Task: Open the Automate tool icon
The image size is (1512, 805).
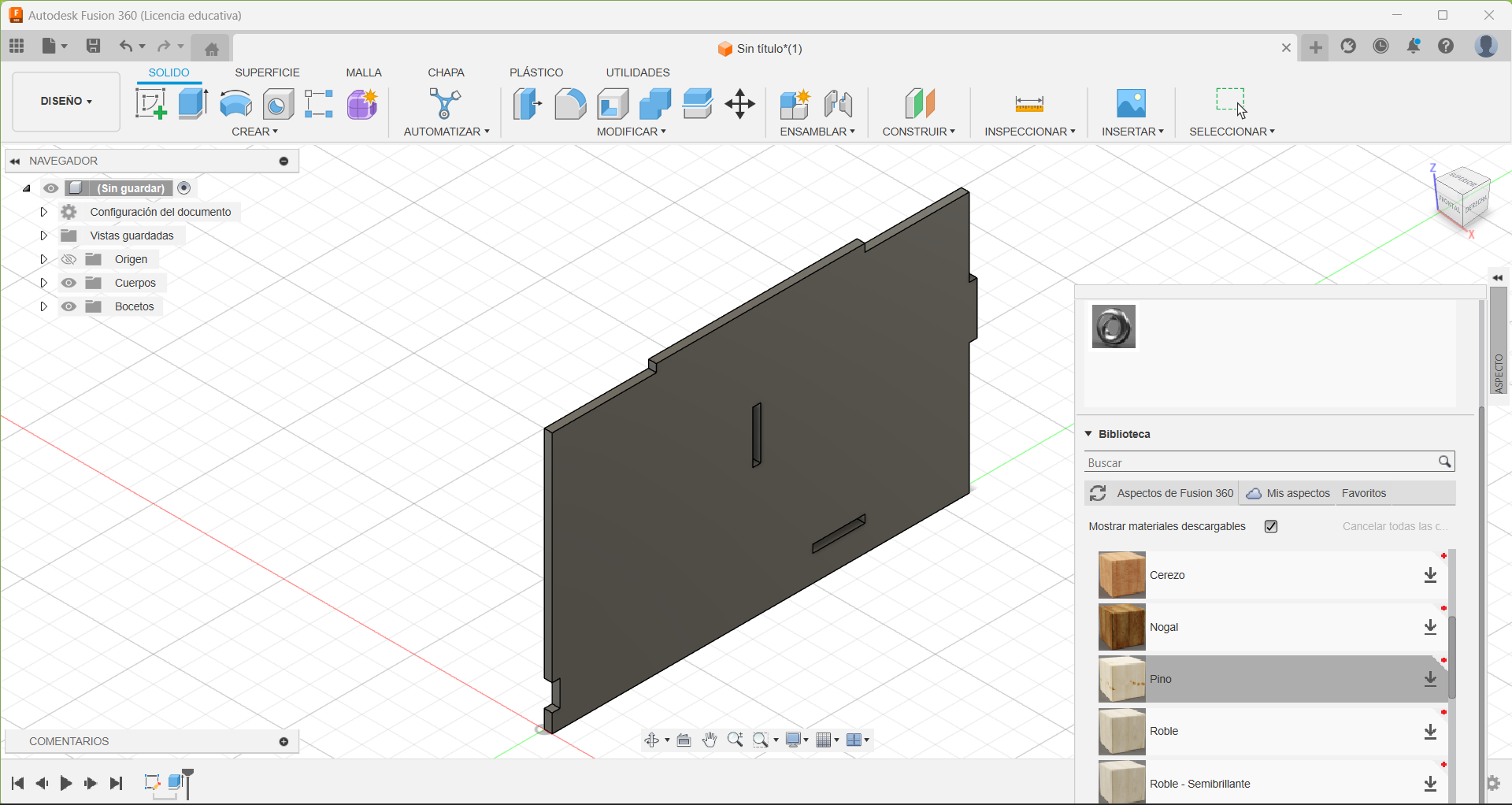Action: [446, 104]
